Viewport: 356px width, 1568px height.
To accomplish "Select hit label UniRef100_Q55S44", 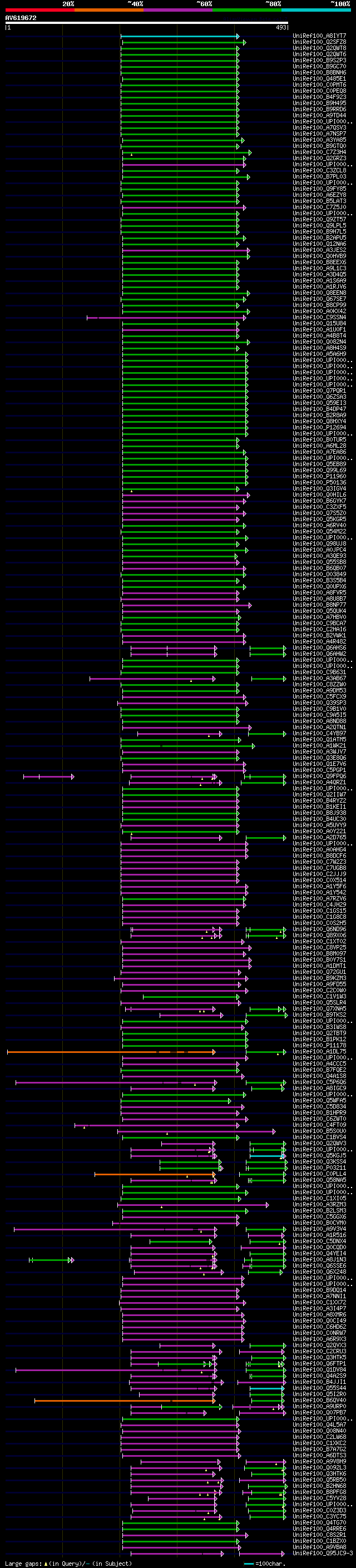I will 319,1388.
